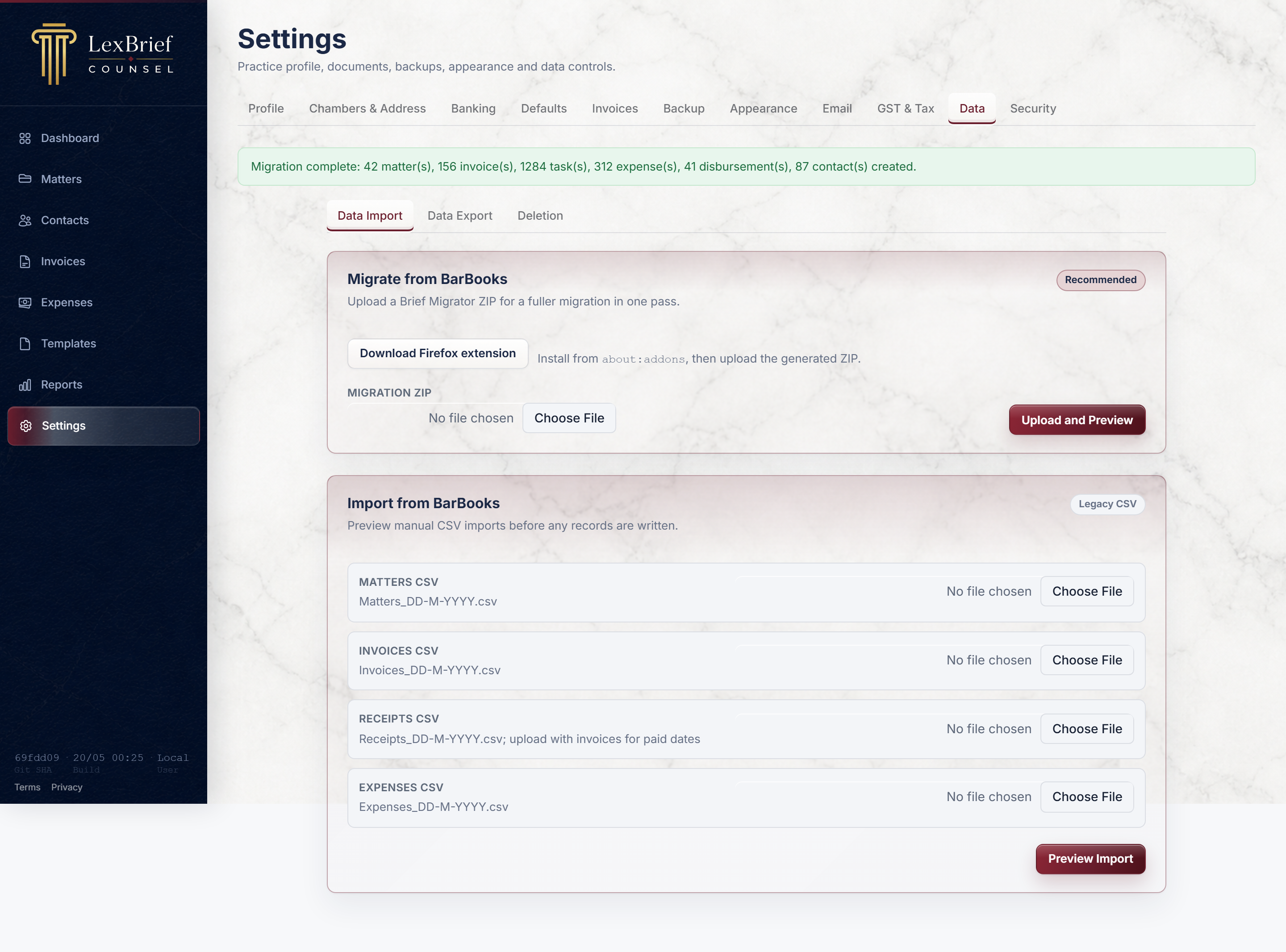This screenshot has height=952, width=1286.
Task: Click the Reports bar chart icon
Action: coord(25,385)
